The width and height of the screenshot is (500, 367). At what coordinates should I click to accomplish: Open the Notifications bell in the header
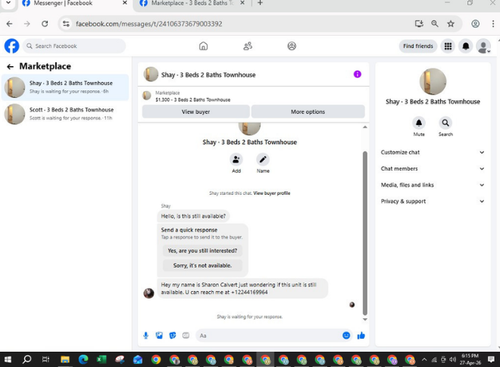click(x=466, y=46)
